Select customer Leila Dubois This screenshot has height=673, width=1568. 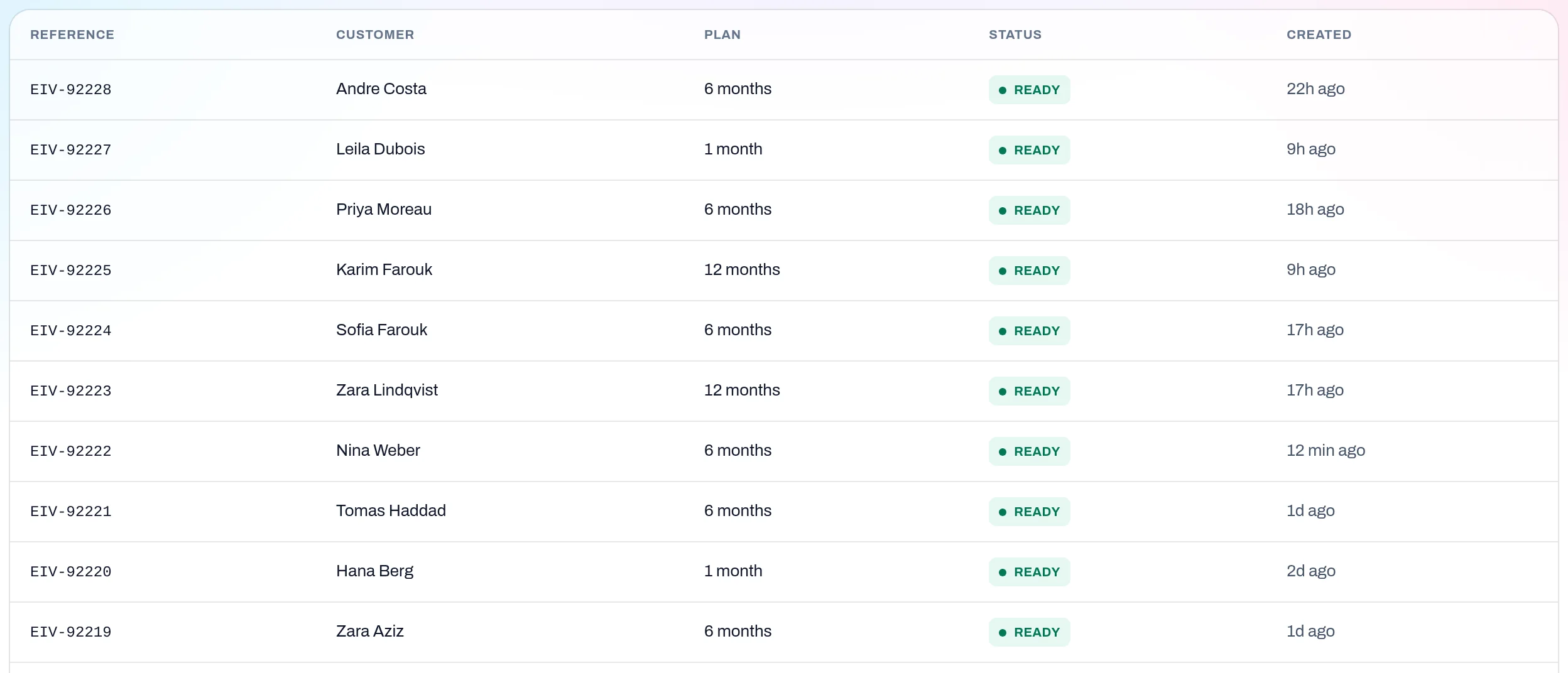pyautogui.click(x=381, y=149)
